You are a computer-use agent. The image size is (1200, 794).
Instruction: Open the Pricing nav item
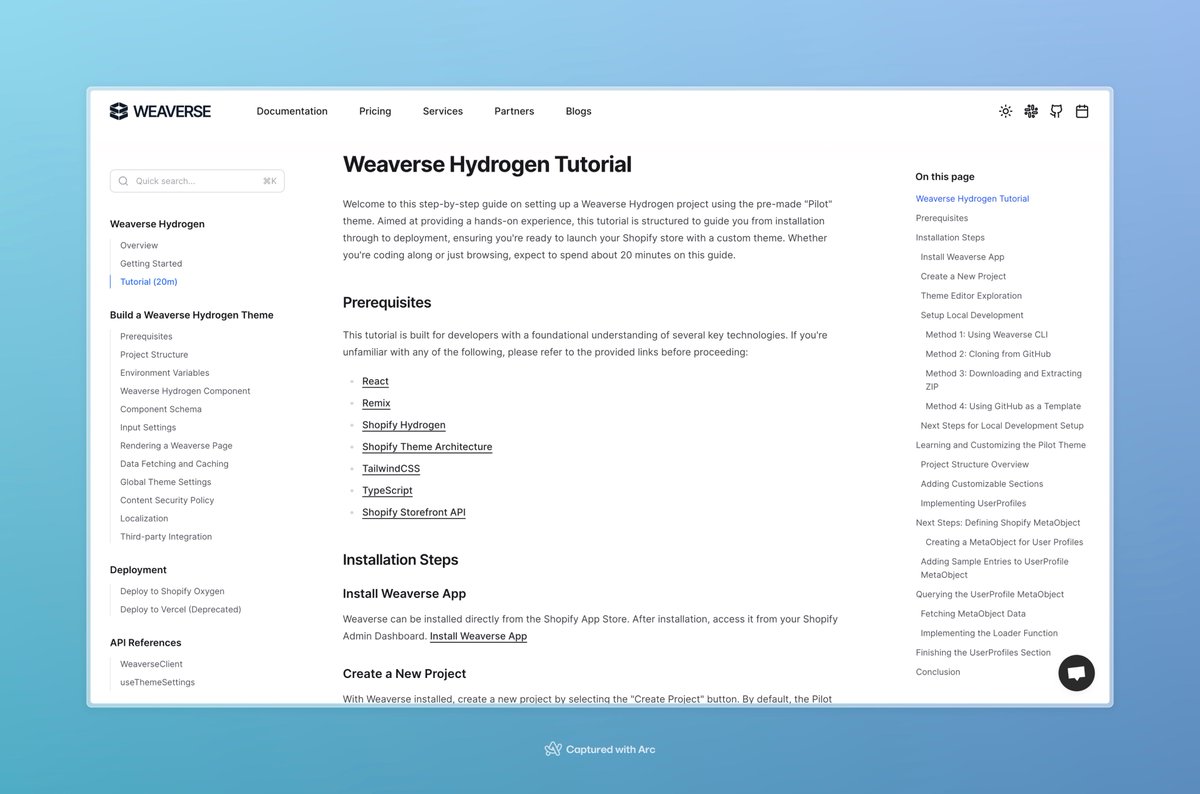375,111
